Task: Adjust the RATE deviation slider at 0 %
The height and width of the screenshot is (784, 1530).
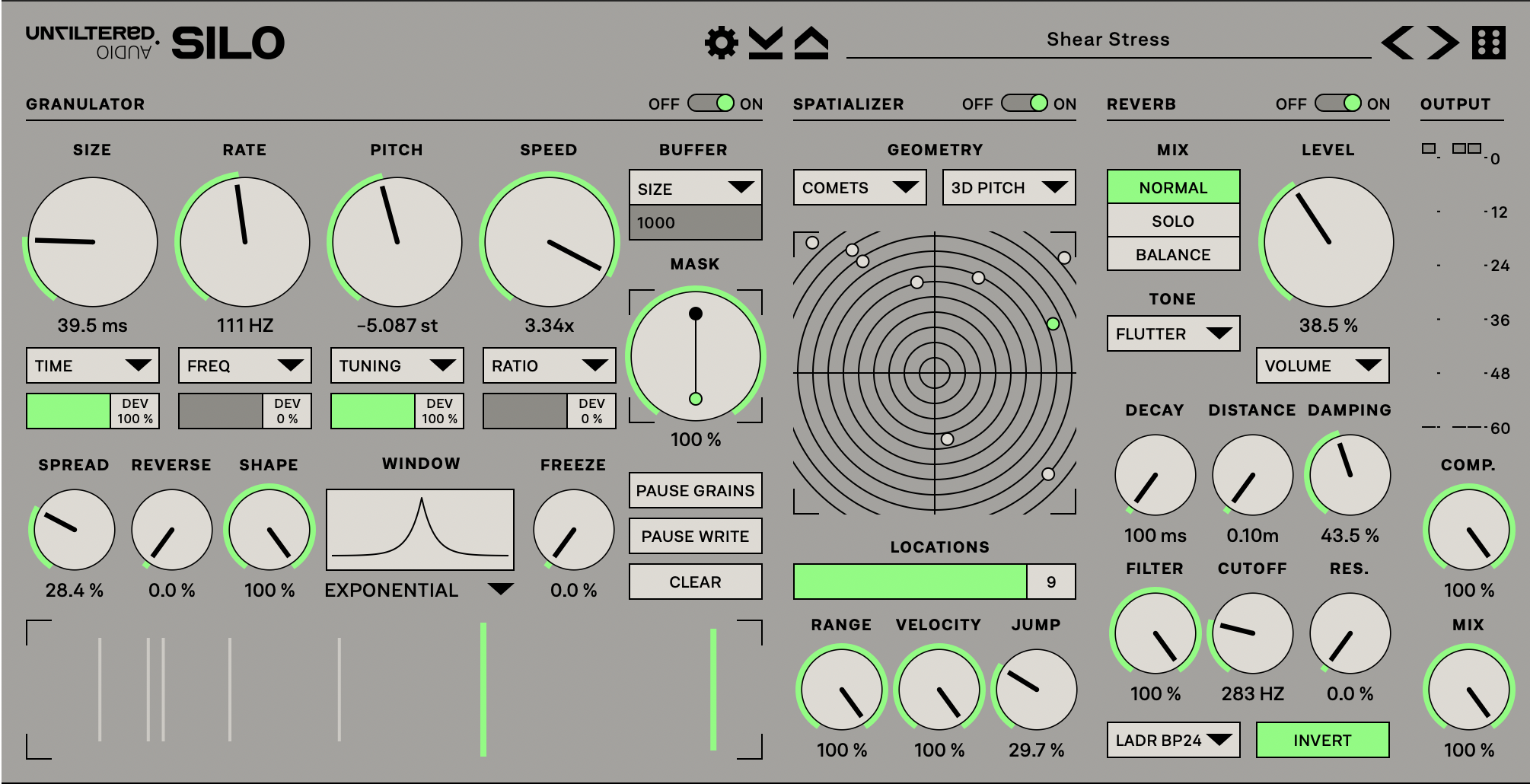Action: click(x=245, y=411)
